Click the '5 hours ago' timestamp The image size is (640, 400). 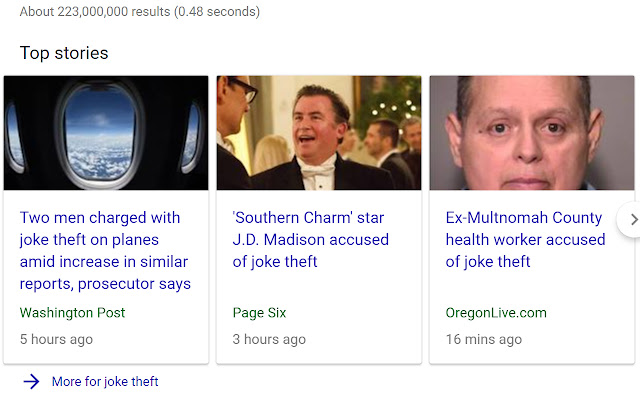tap(56, 339)
